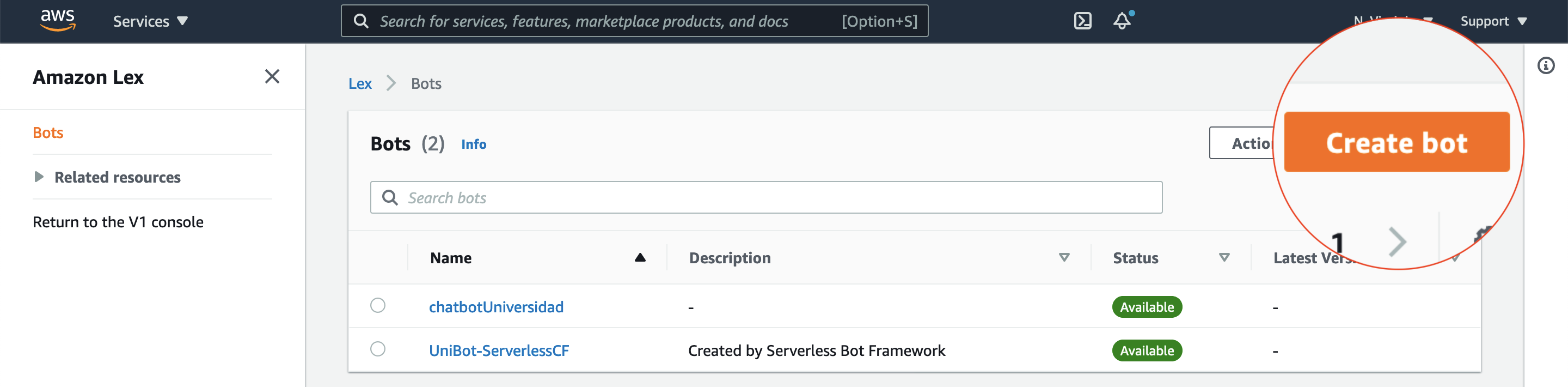Image resolution: width=1568 pixels, height=387 pixels.
Task: Click Return to the V1 console
Action: coord(118,222)
